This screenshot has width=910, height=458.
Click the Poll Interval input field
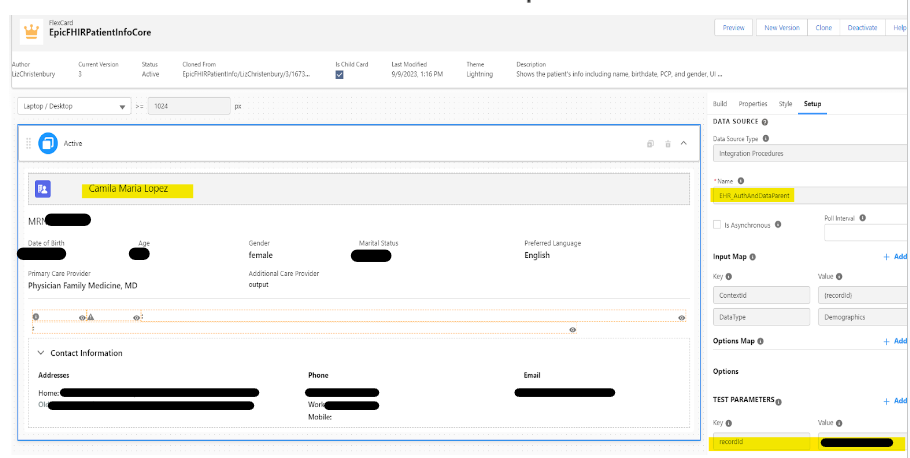(x=866, y=233)
